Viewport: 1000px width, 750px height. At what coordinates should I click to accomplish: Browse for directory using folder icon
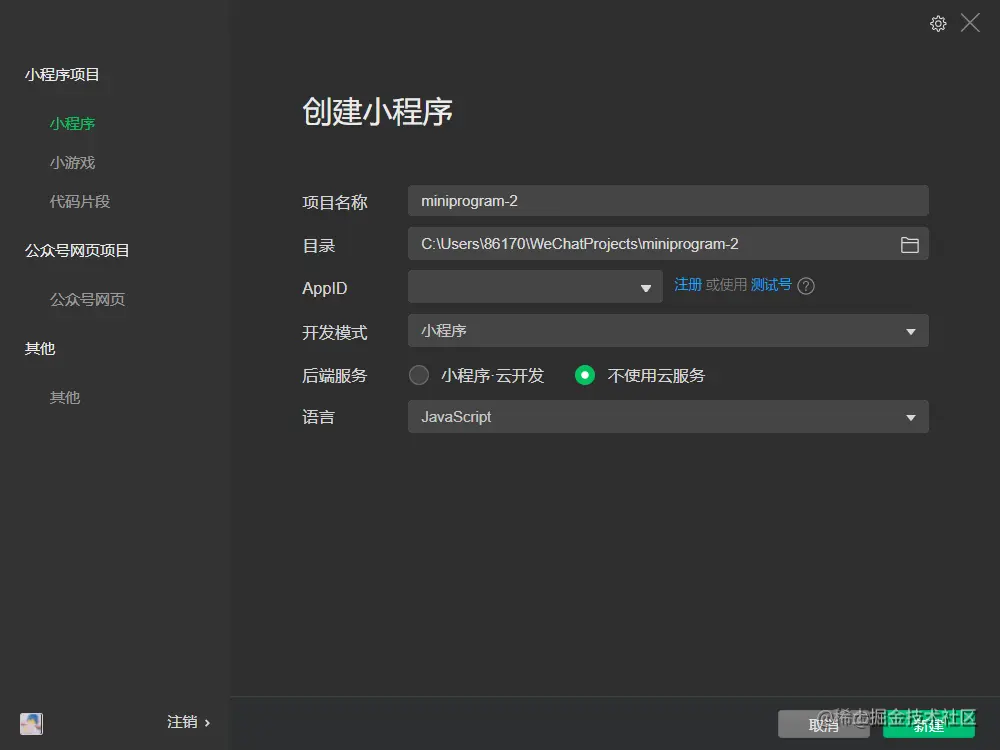pyautogui.click(x=909, y=244)
